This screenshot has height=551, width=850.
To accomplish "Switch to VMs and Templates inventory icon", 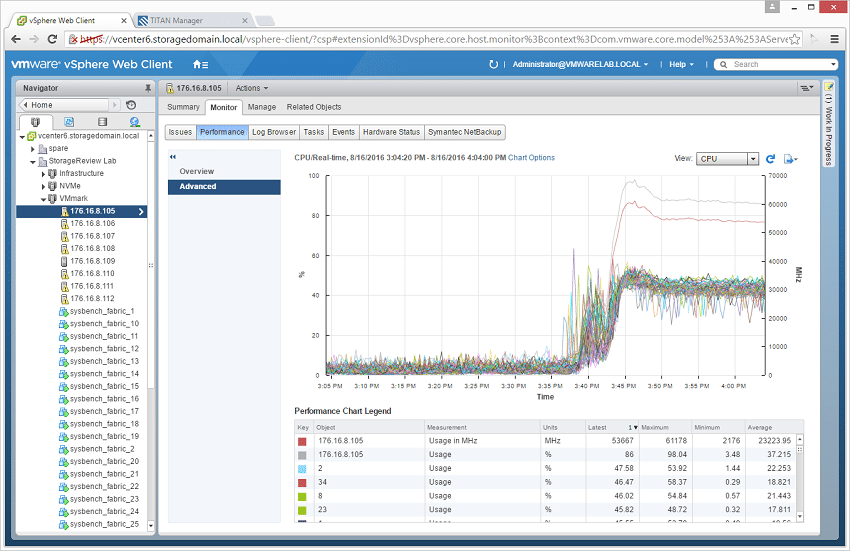I will (x=69, y=122).
